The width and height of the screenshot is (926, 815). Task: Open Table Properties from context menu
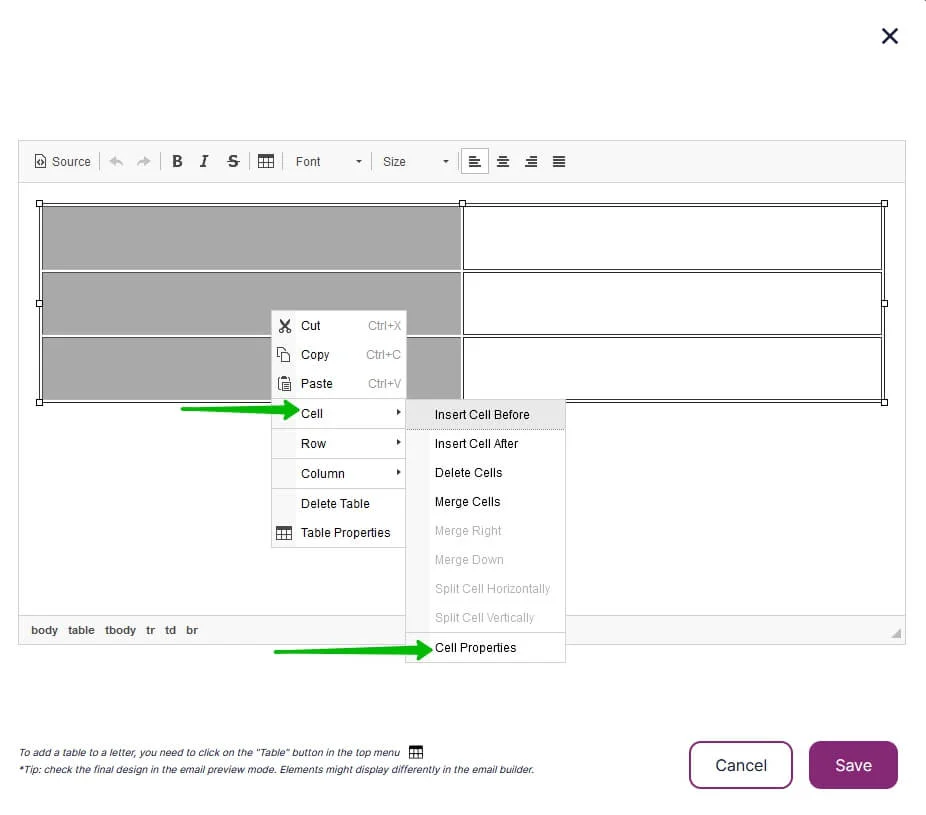click(338, 533)
